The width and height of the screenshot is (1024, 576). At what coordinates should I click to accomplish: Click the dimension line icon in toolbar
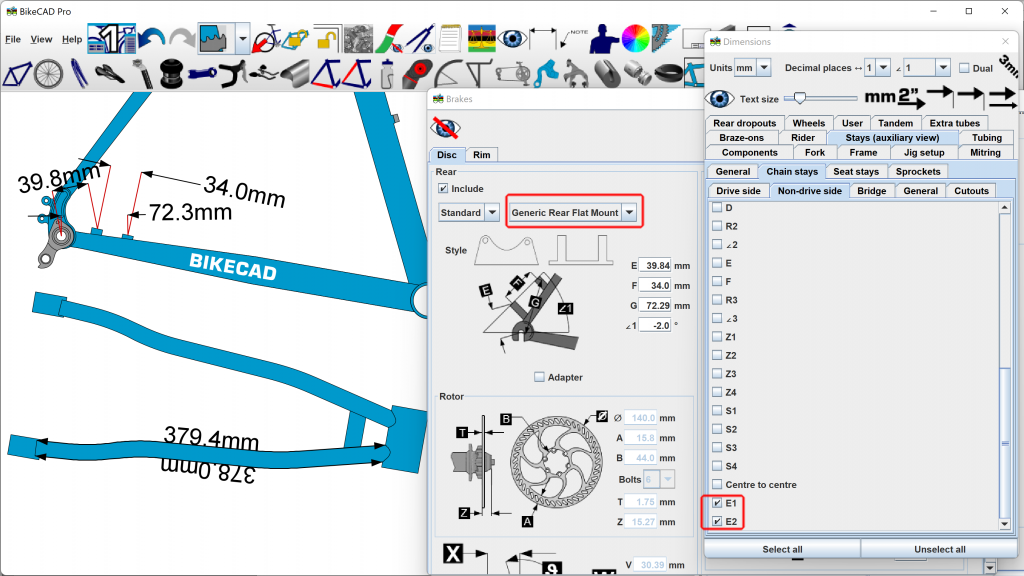(x=543, y=39)
